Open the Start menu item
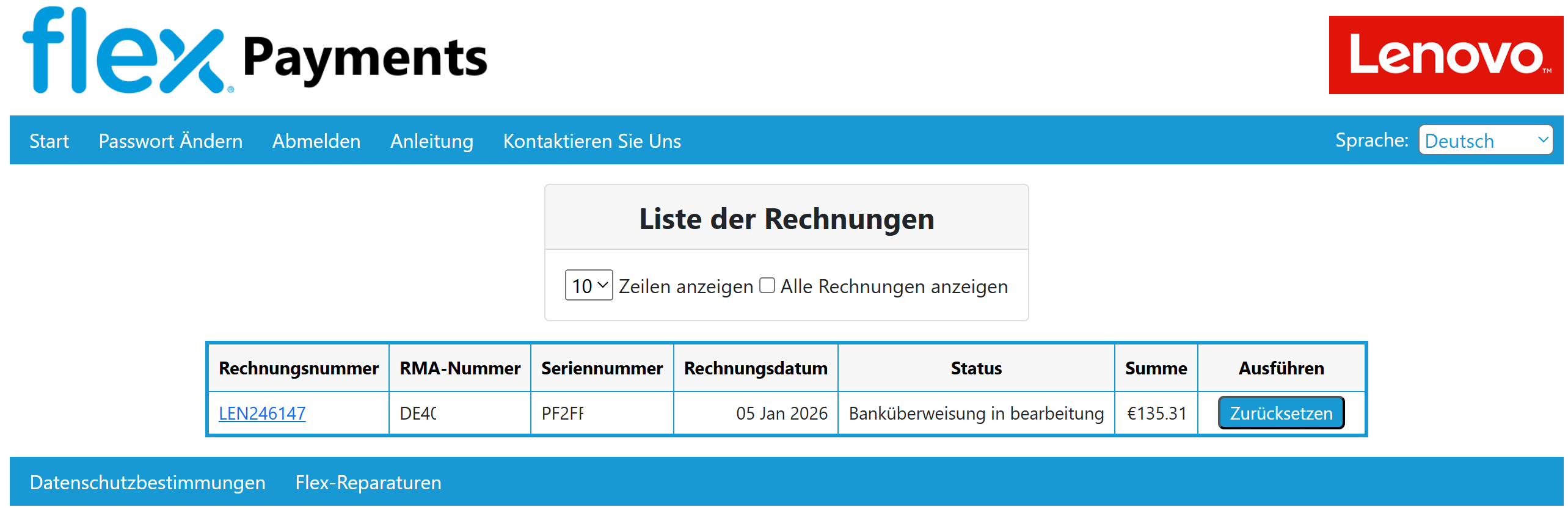 pyautogui.click(x=49, y=141)
